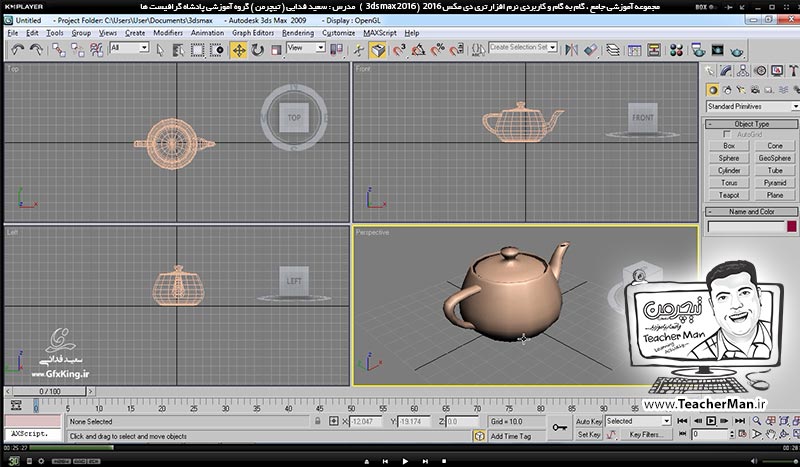Viewport: 800px width, 467px height.
Task: Click the Key Filters button
Action: coord(646,434)
